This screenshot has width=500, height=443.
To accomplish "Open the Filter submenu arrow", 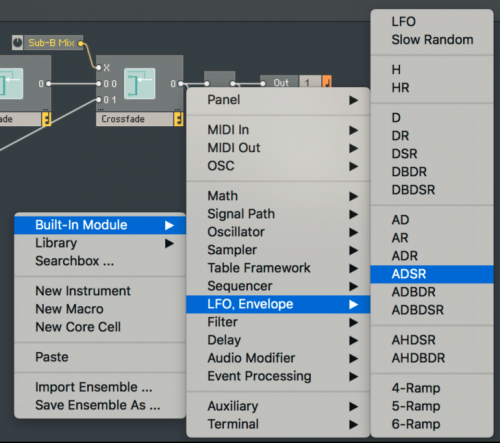I will click(353, 322).
